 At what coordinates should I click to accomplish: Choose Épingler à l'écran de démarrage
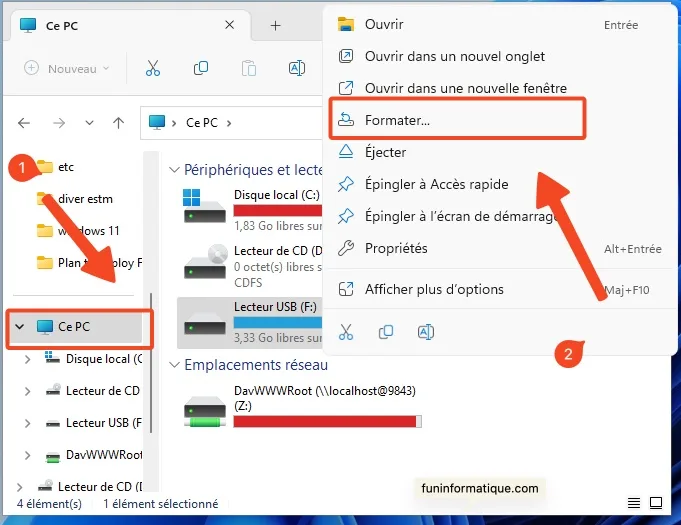click(499, 216)
